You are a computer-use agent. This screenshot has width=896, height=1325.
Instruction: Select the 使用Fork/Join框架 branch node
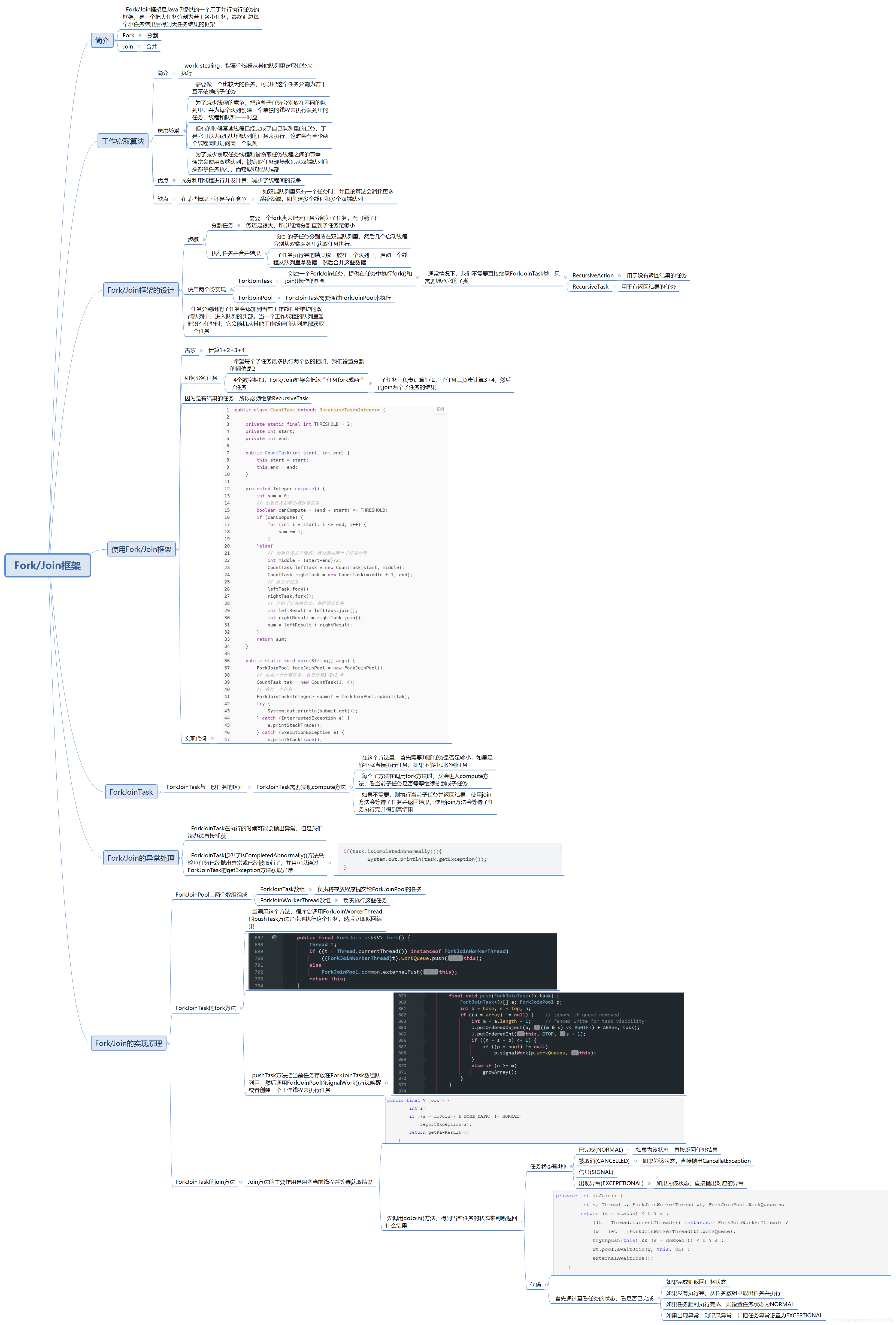[141, 549]
